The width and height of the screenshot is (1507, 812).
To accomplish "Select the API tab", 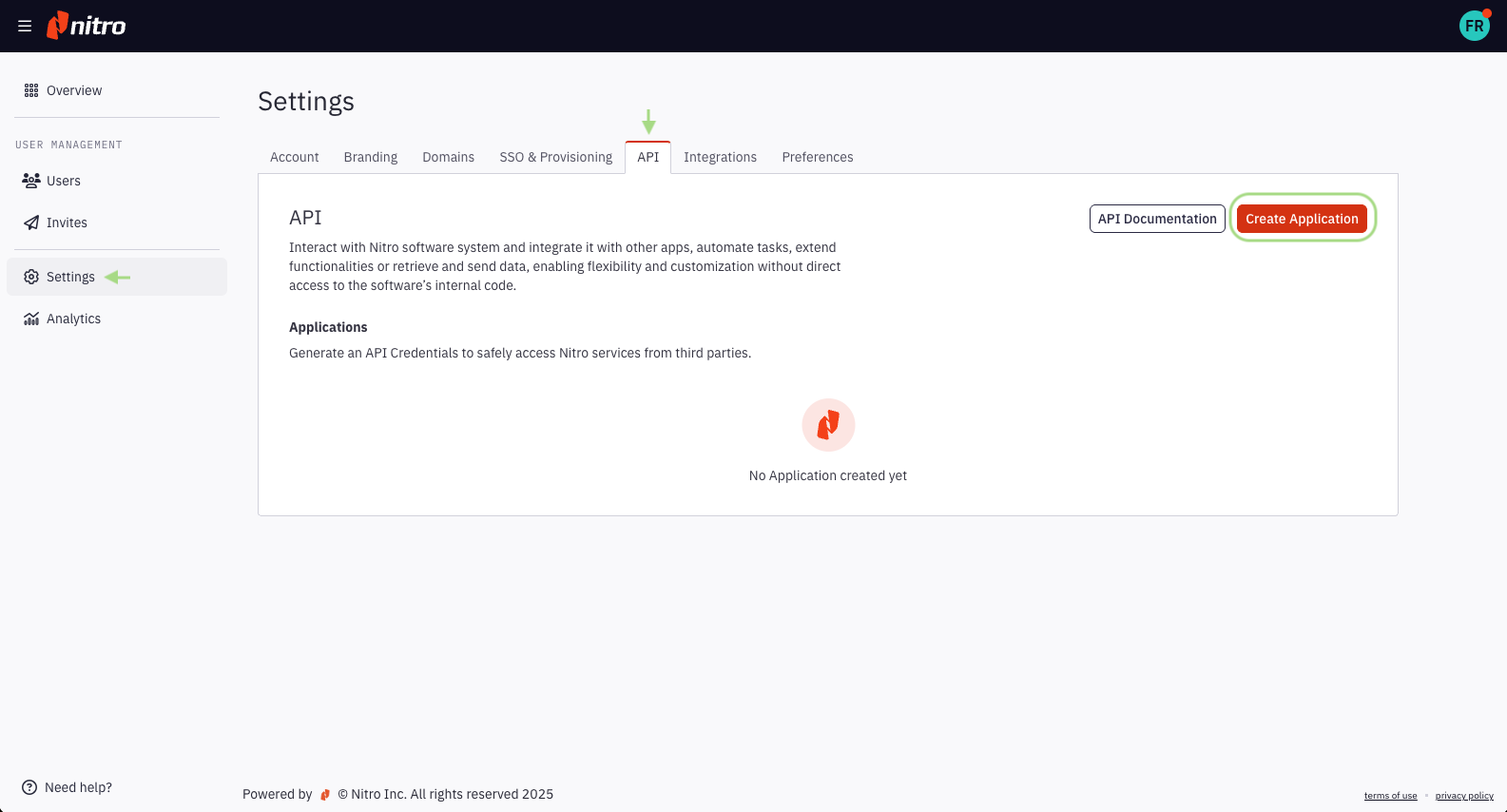I will [x=648, y=157].
